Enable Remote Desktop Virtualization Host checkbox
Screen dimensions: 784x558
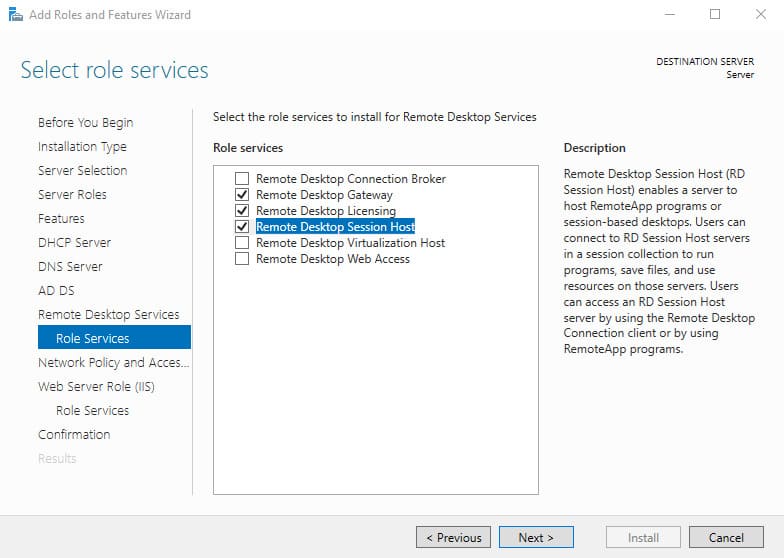point(242,243)
